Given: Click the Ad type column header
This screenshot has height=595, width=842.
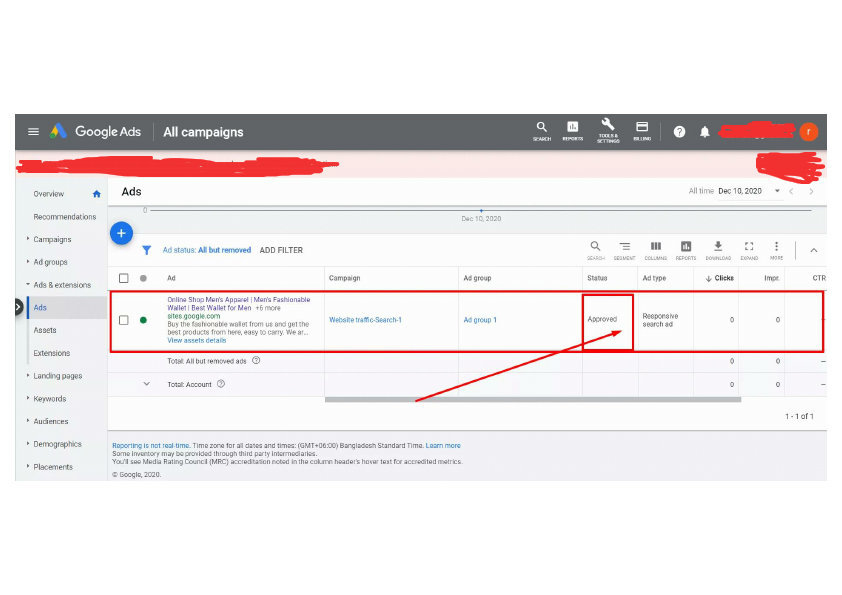Looking at the screenshot, I should pos(654,278).
